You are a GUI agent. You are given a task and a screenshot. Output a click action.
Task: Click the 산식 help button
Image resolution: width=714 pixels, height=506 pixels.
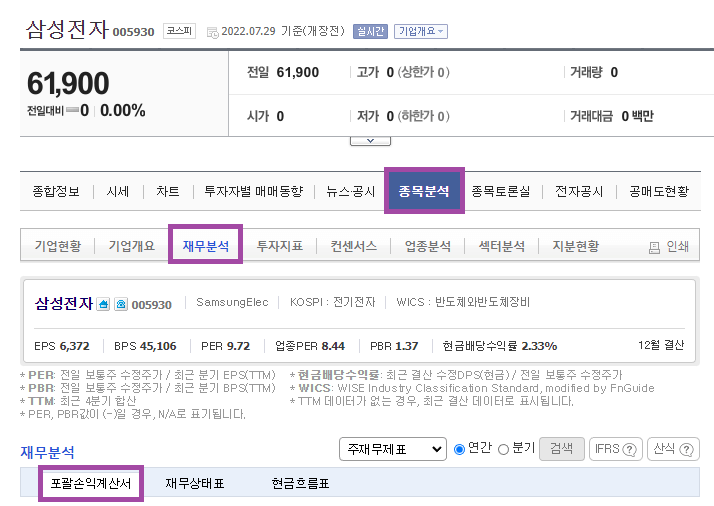(x=673, y=449)
